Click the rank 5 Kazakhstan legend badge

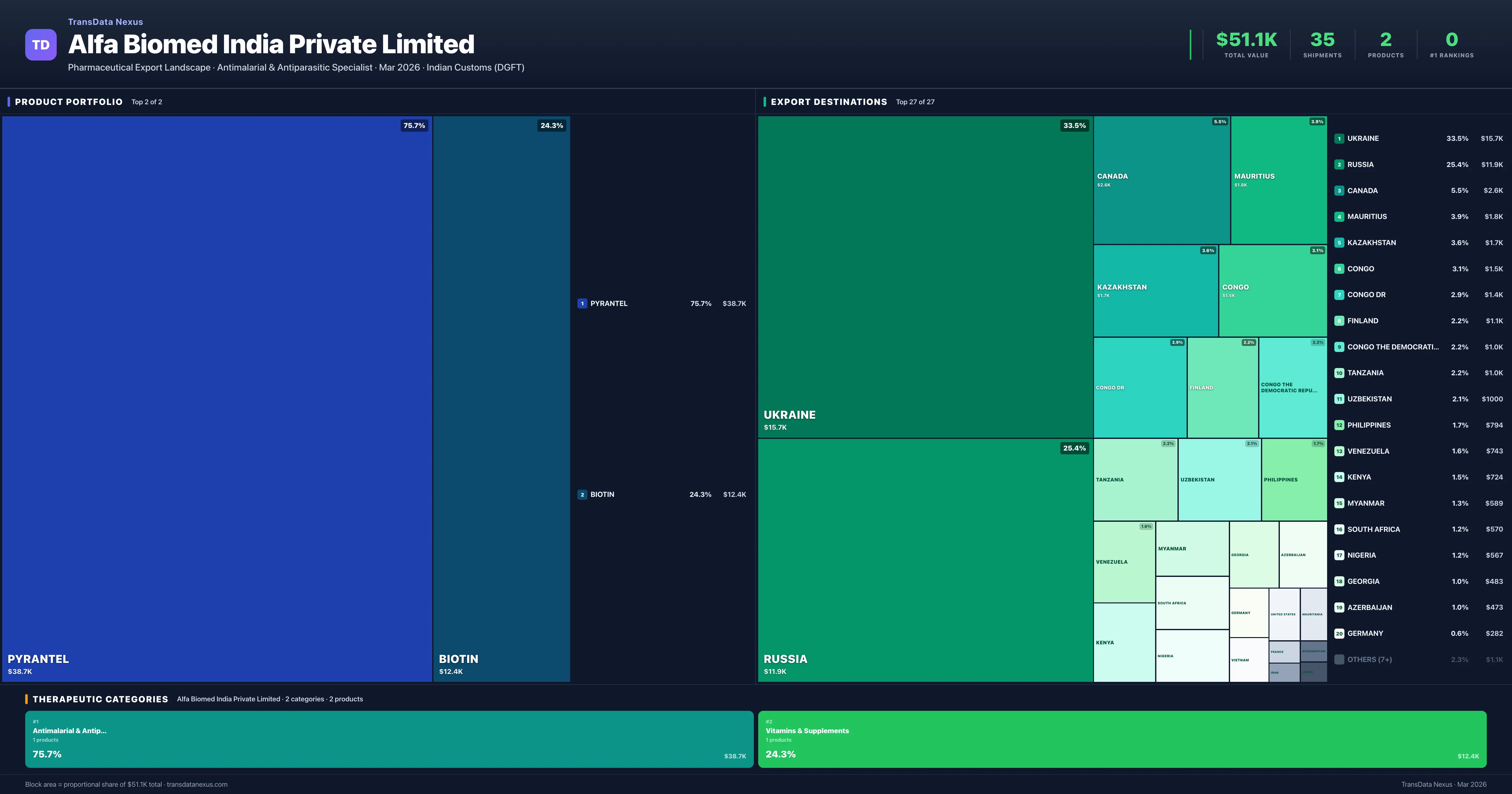click(1339, 243)
